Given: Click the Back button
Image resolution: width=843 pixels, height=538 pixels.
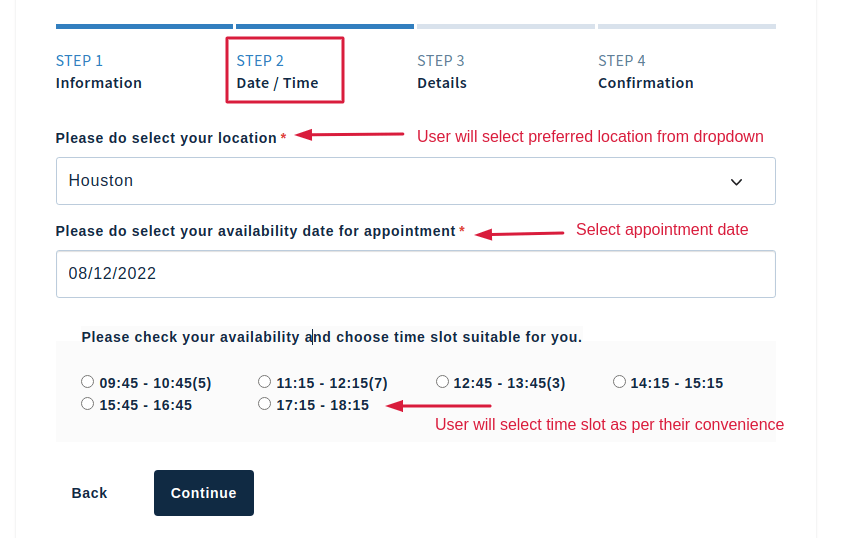Looking at the screenshot, I should (x=89, y=493).
